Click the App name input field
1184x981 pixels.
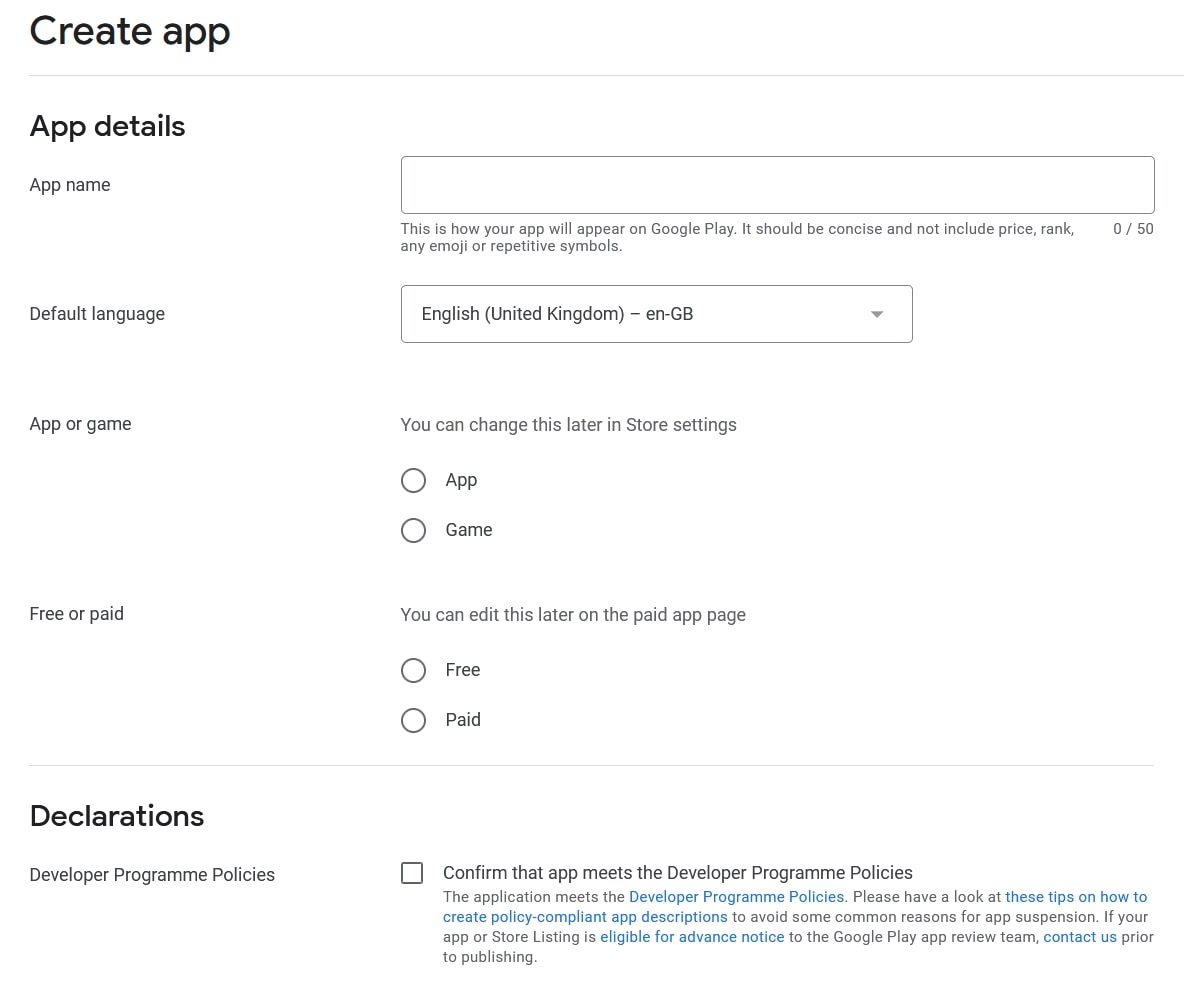pos(777,185)
